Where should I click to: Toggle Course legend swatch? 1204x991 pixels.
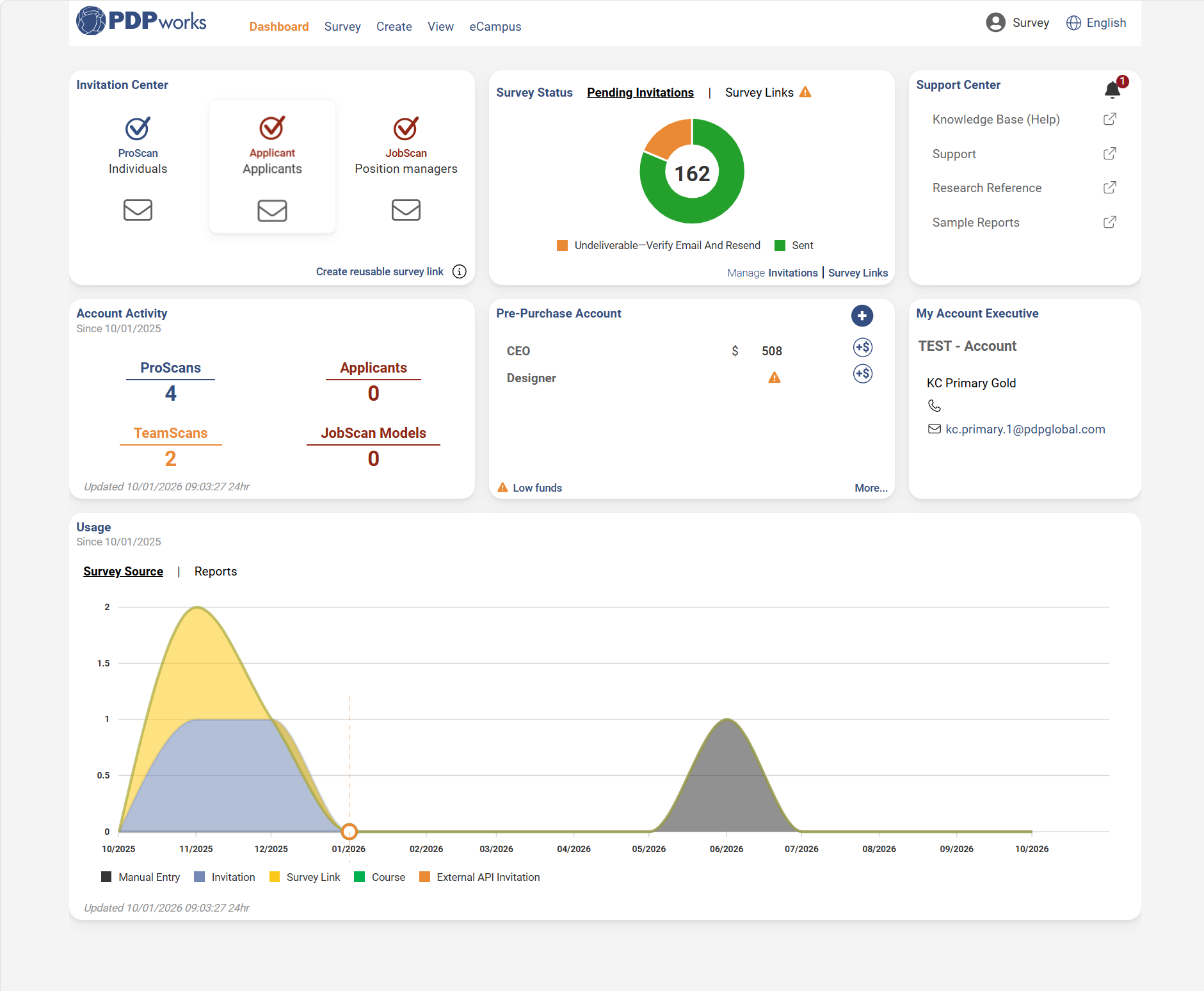pos(360,877)
